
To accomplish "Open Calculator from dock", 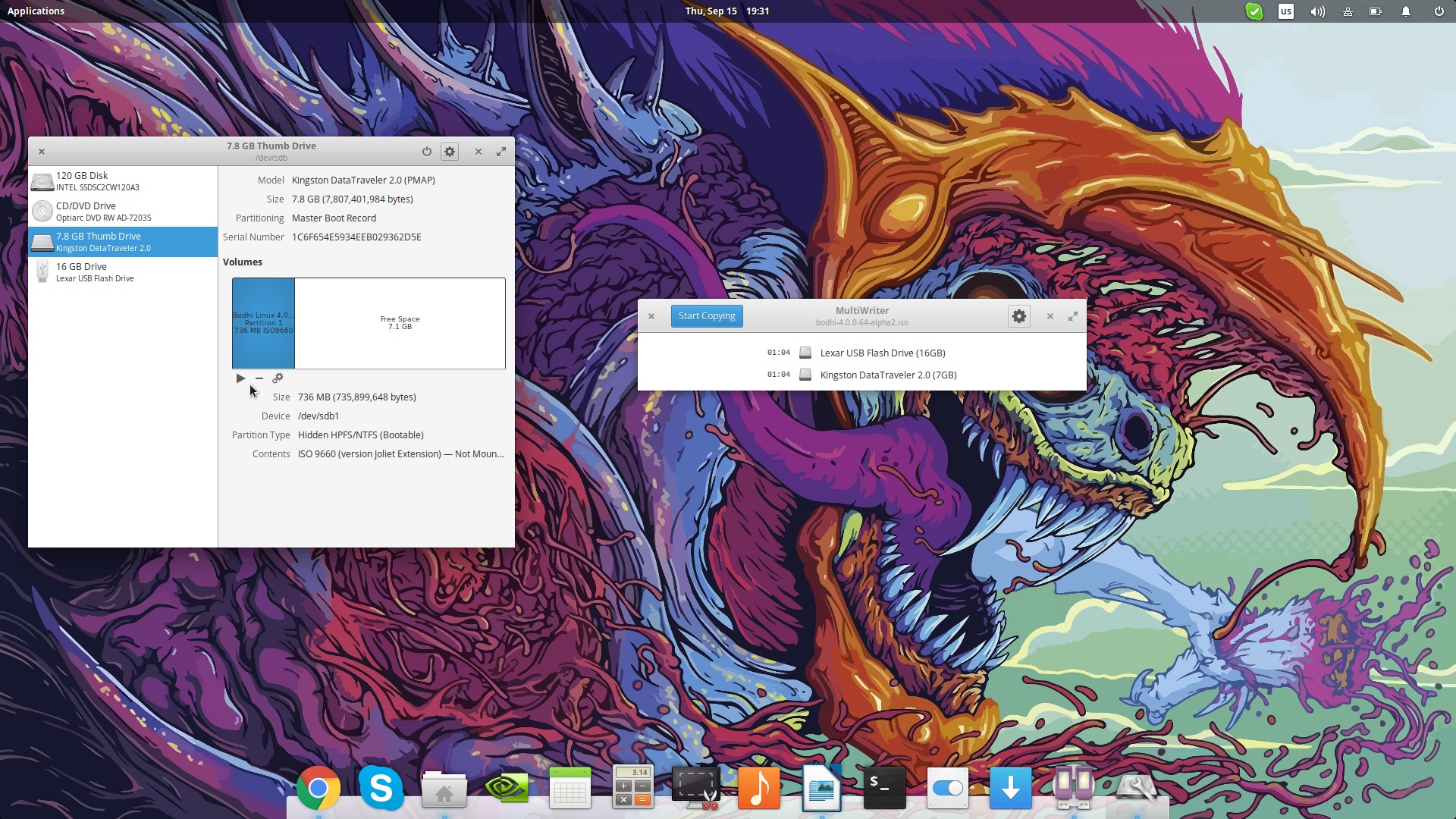I will [633, 788].
